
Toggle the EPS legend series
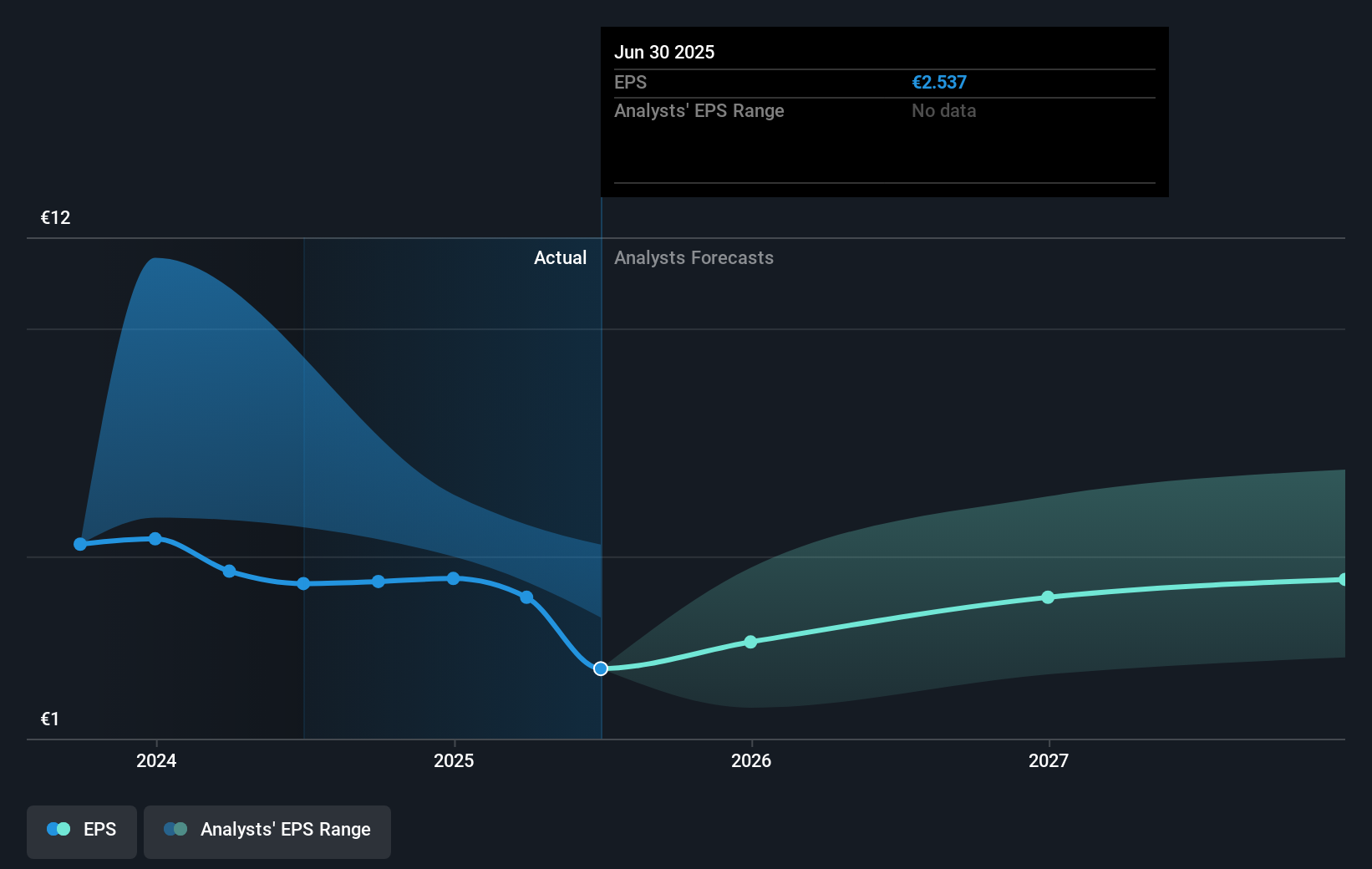tap(82, 830)
